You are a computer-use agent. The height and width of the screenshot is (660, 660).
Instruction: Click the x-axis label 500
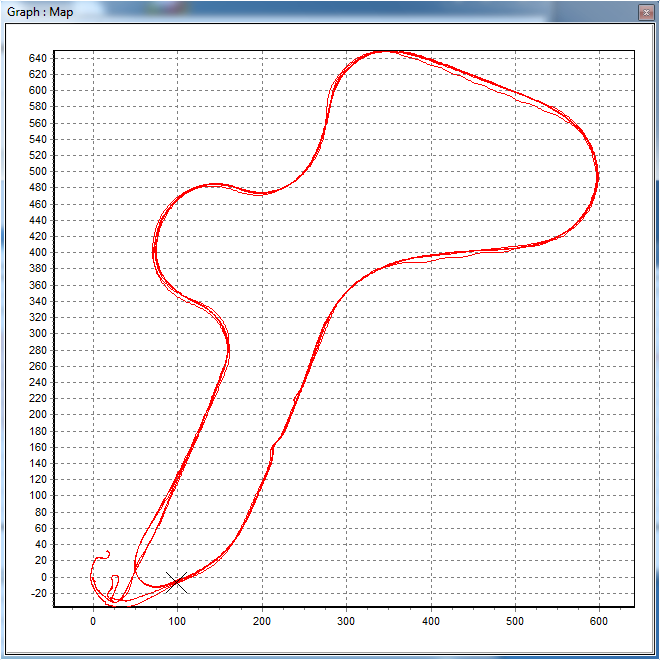coord(515,621)
